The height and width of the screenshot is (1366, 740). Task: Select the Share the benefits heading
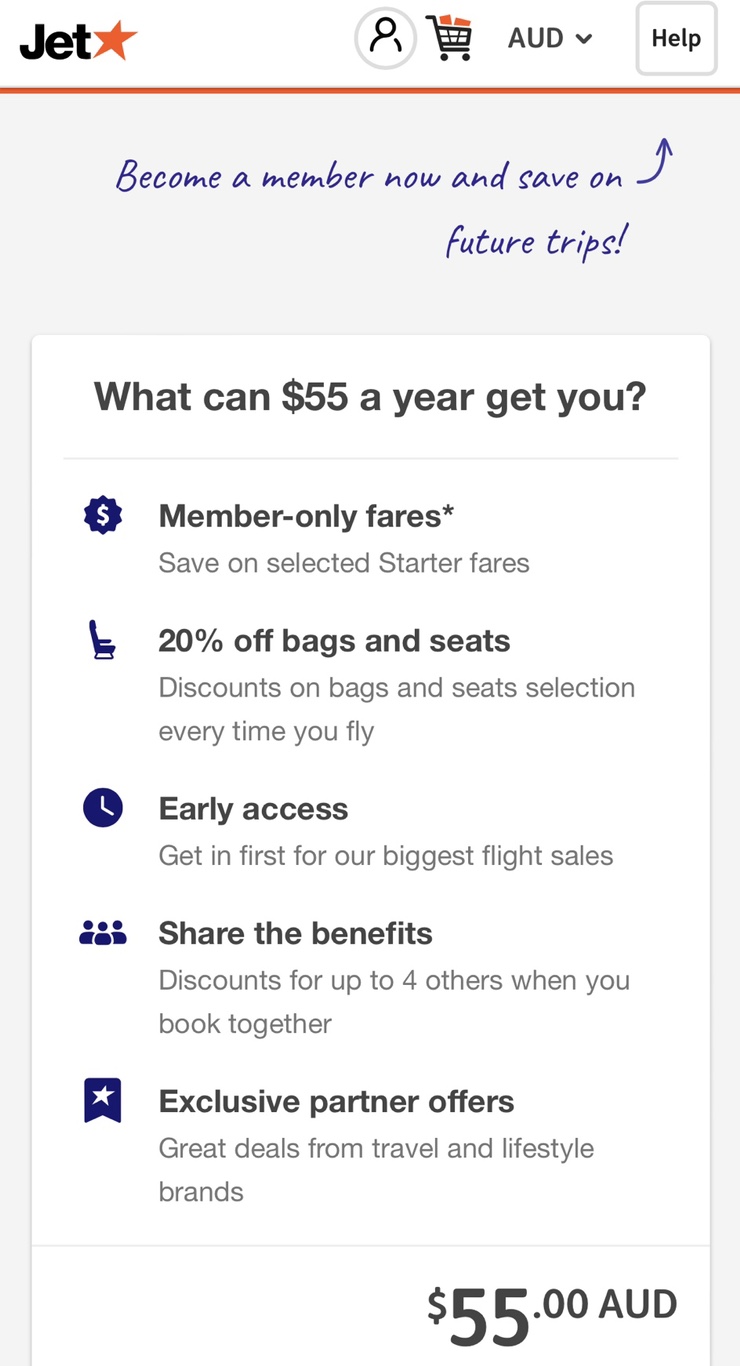295,933
